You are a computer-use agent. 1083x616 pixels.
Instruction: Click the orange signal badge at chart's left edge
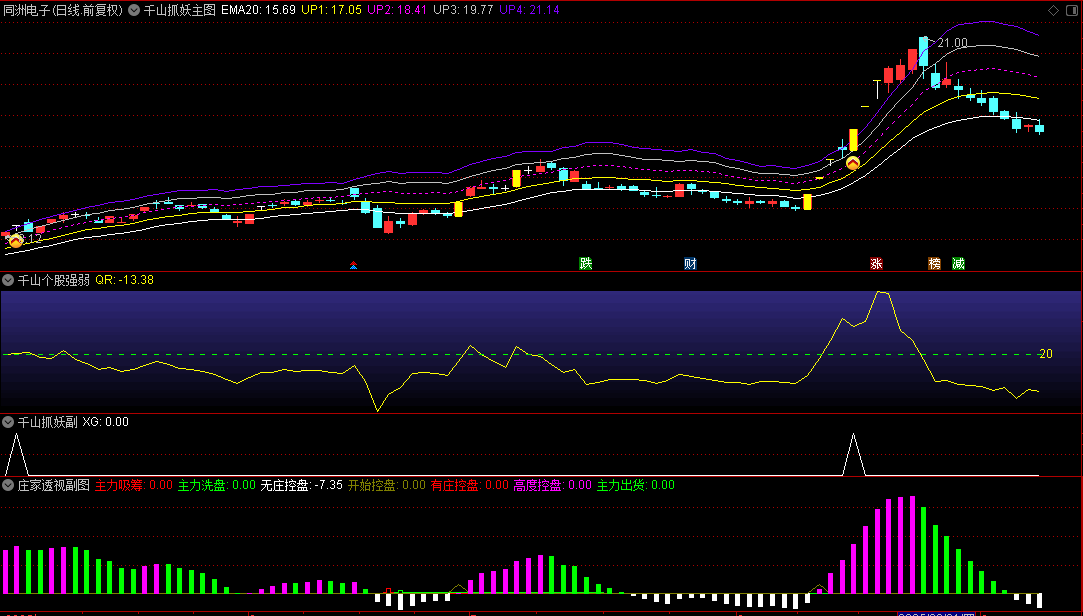pyautogui.click(x=16, y=241)
